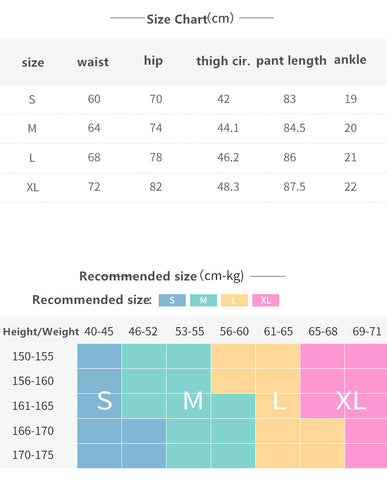
Task: Click the pant length column header
Action: [x=291, y=61]
